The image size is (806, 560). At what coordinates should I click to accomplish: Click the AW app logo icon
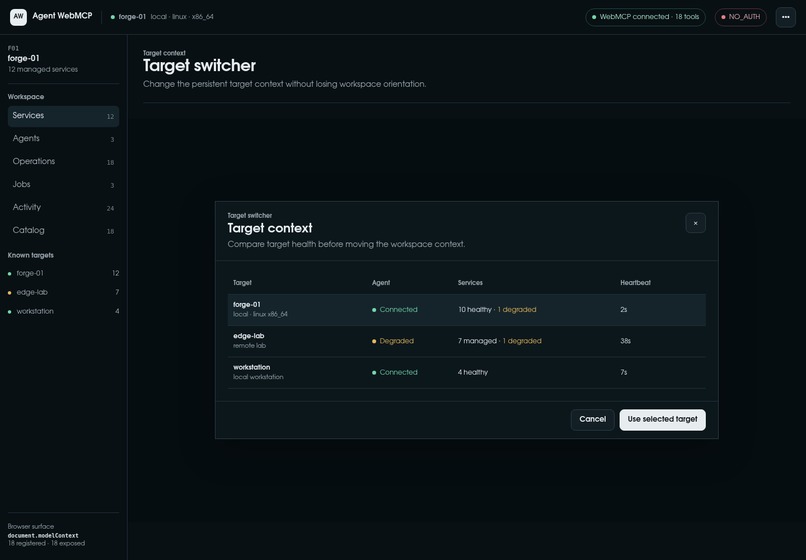click(18, 17)
